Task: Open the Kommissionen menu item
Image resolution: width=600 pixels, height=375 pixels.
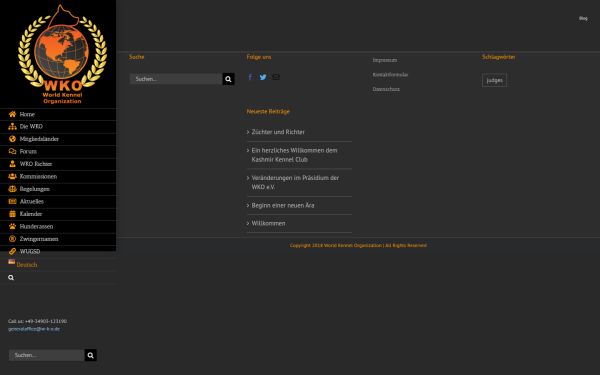Action: tap(58, 177)
